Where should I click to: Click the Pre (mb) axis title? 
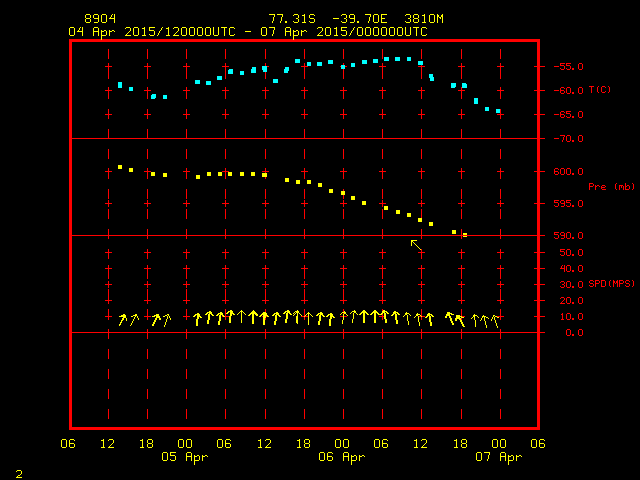click(611, 187)
